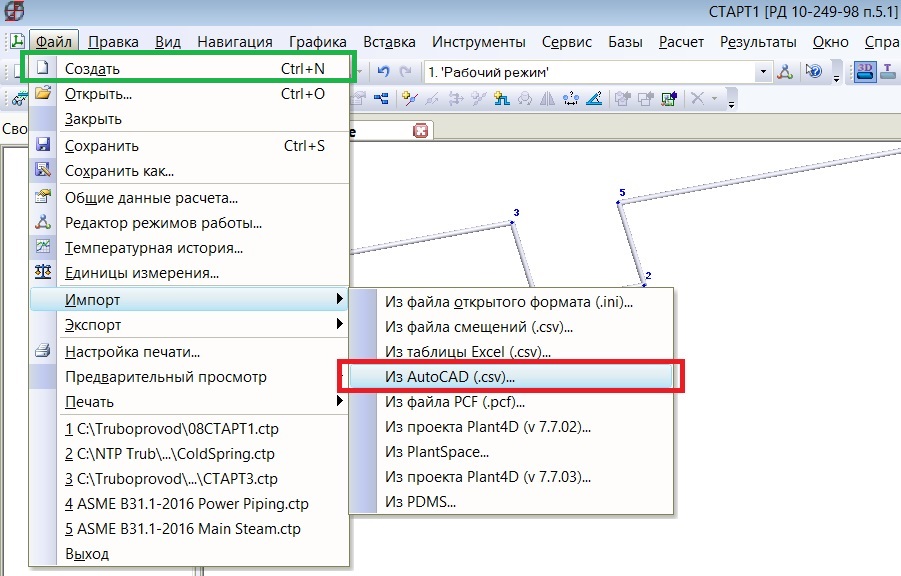This screenshot has width=901, height=576.
Task: Toggle the T text display button
Action: coord(888,71)
